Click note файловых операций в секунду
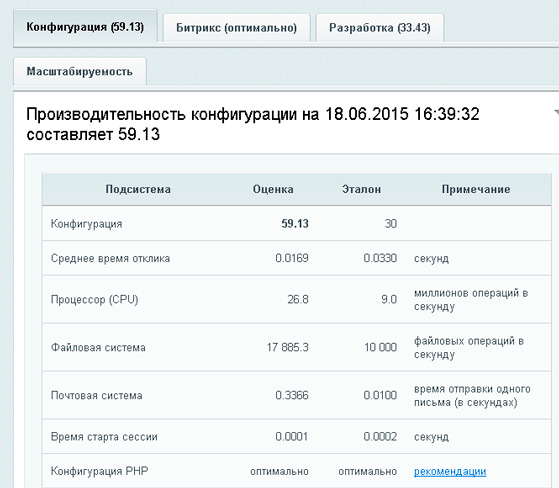This screenshot has width=559, height=488. [469, 348]
